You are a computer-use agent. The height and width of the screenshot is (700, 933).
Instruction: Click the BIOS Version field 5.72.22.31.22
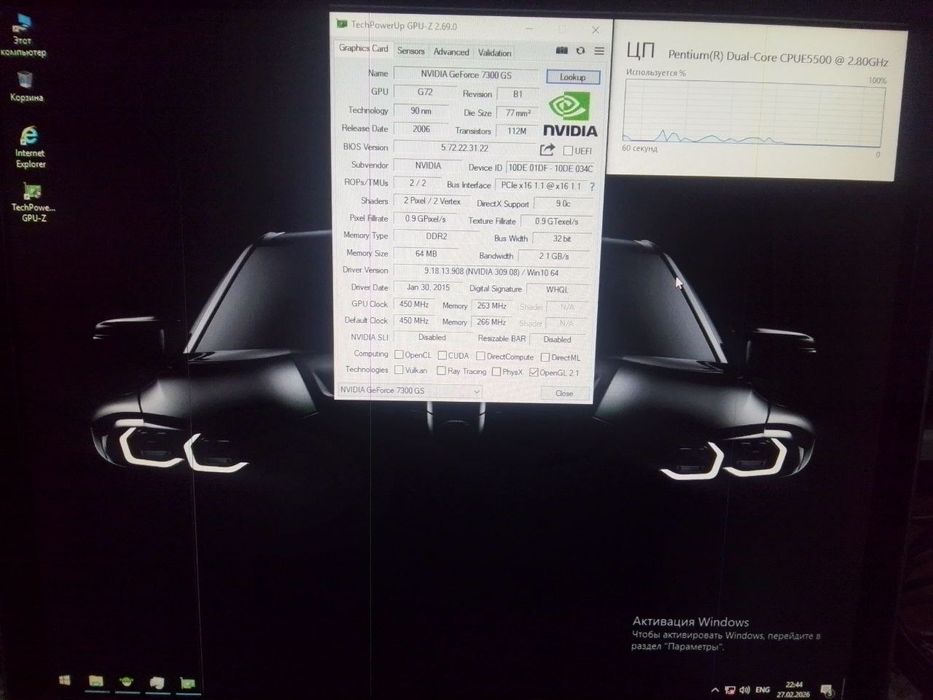tap(465, 148)
